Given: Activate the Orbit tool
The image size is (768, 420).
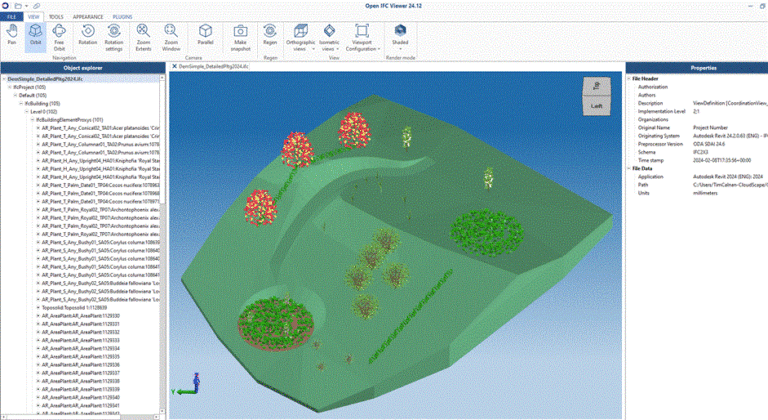Looking at the screenshot, I should click(36, 34).
